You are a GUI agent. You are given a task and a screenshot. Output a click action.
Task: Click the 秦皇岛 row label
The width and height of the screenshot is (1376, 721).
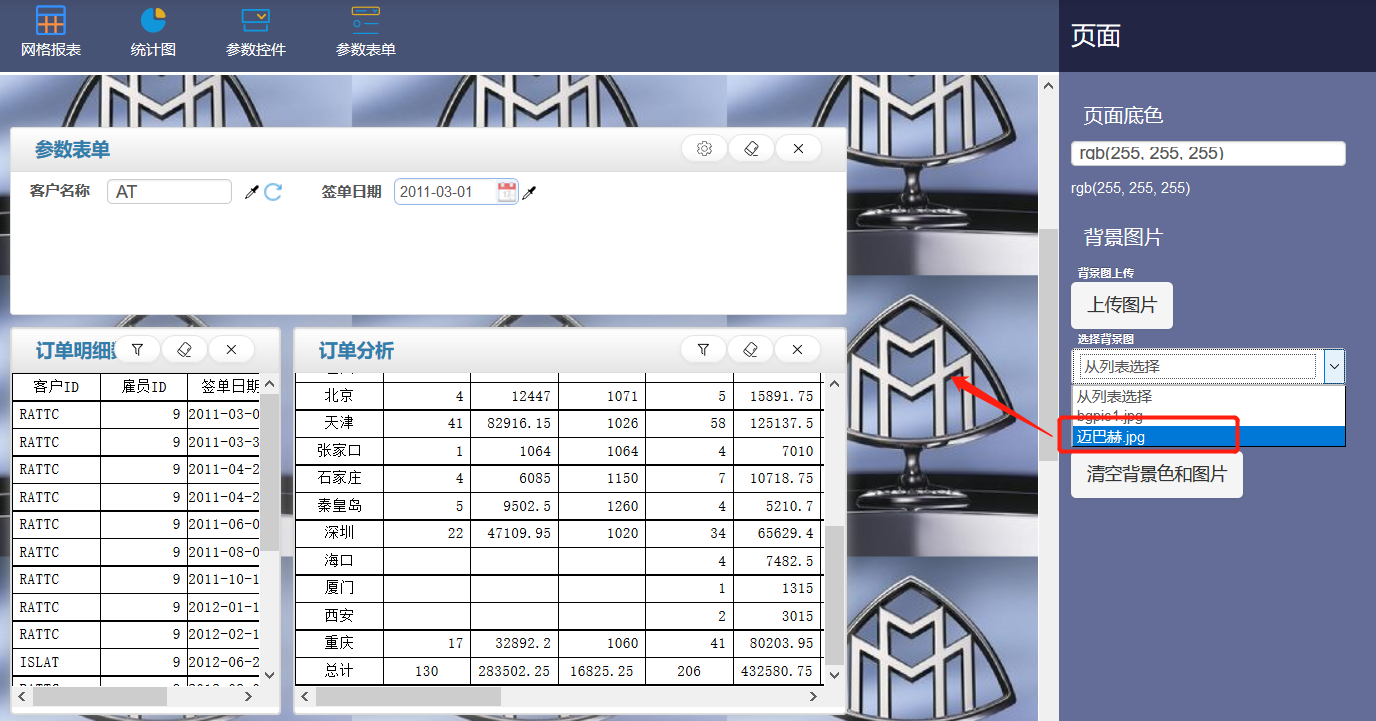pos(339,506)
